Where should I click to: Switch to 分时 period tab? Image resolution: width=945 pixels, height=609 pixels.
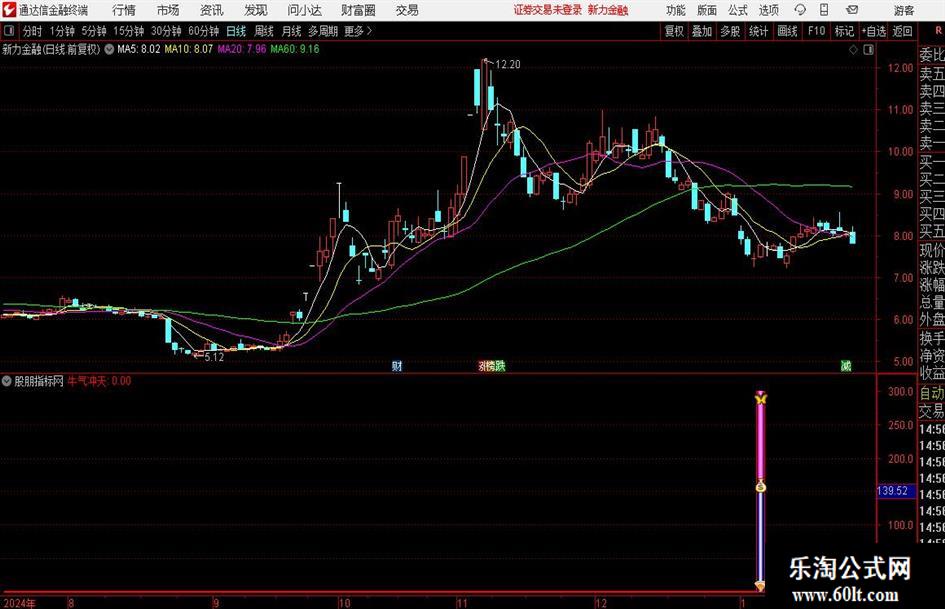point(33,31)
